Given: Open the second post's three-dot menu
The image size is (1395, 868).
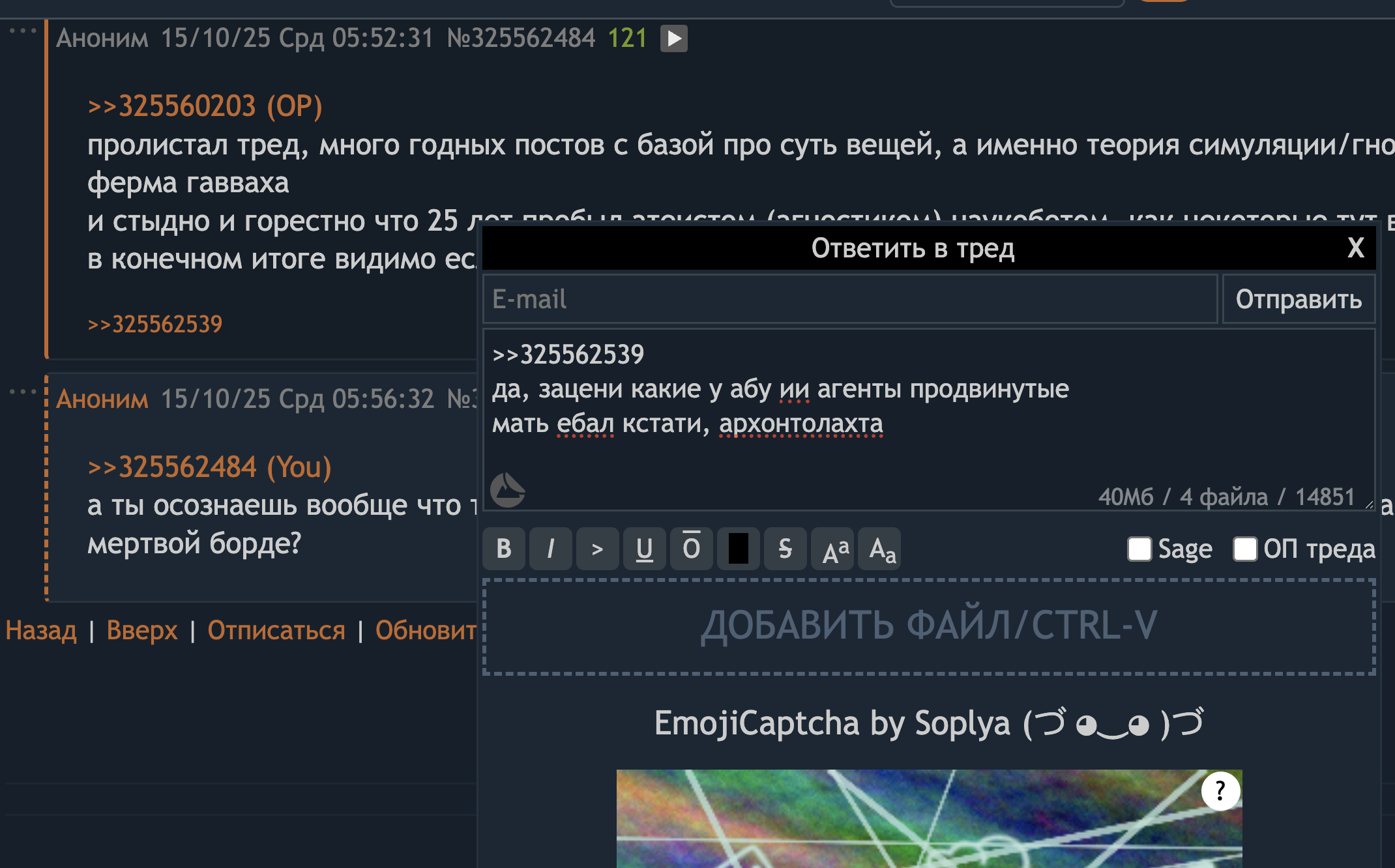Looking at the screenshot, I should 23,391.
